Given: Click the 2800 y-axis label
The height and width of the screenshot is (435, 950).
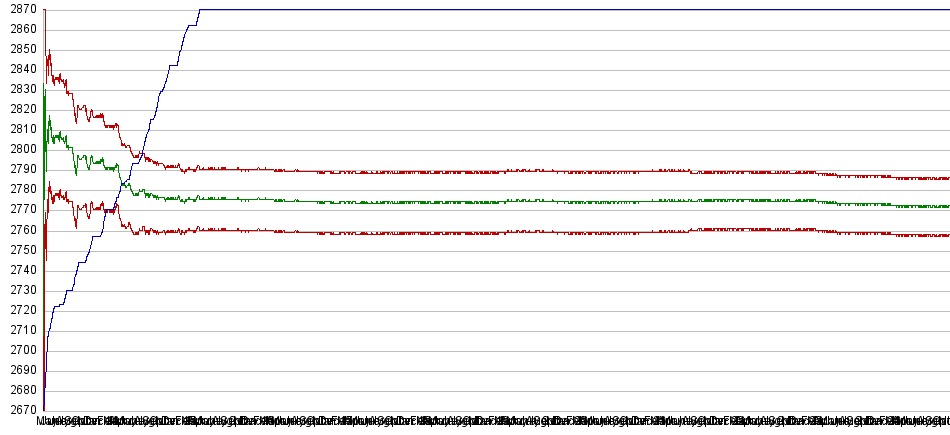Looking at the screenshot, I should [19, 149].
